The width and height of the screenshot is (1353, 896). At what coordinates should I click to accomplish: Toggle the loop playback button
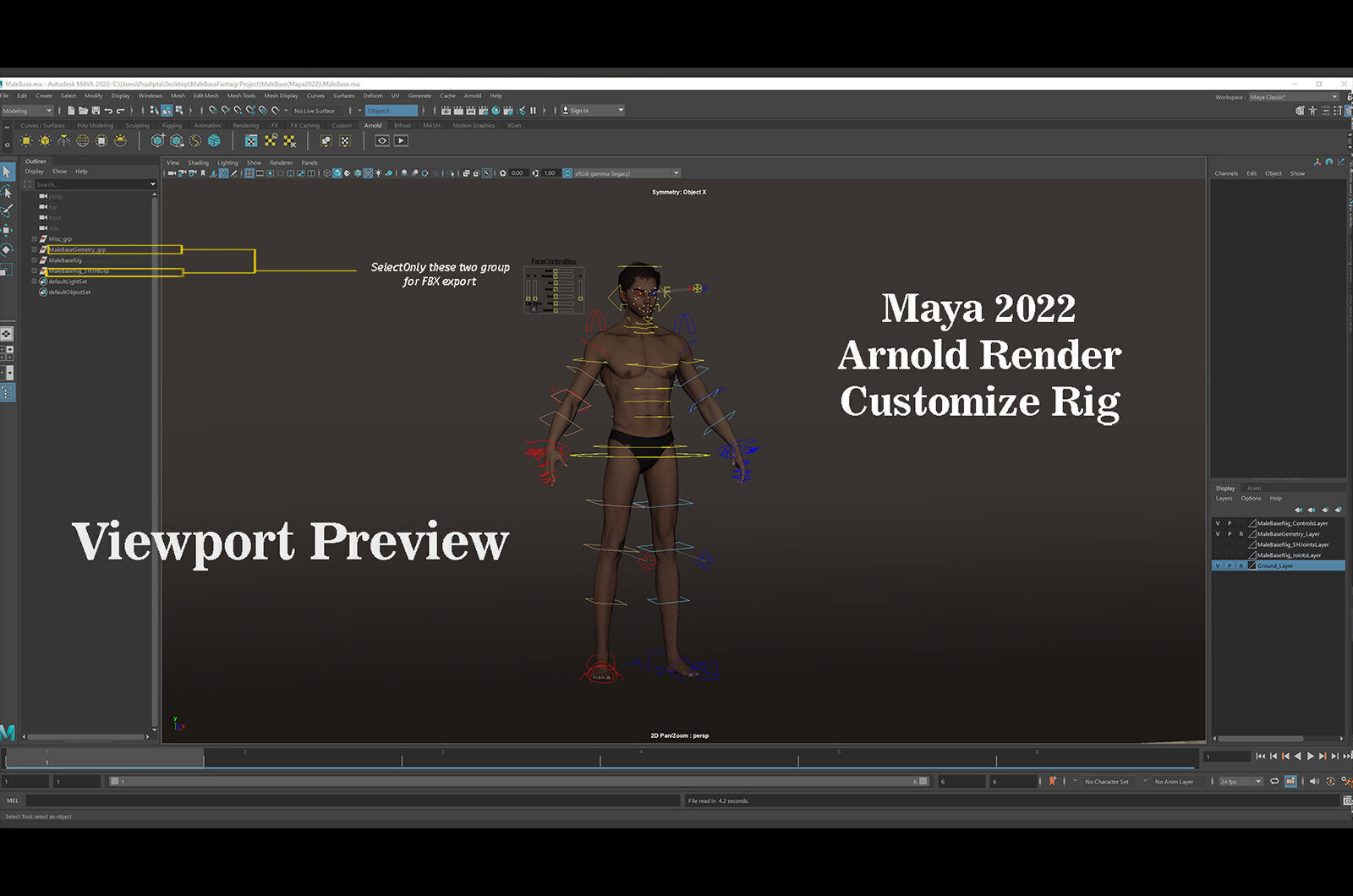pos(1274,782)
